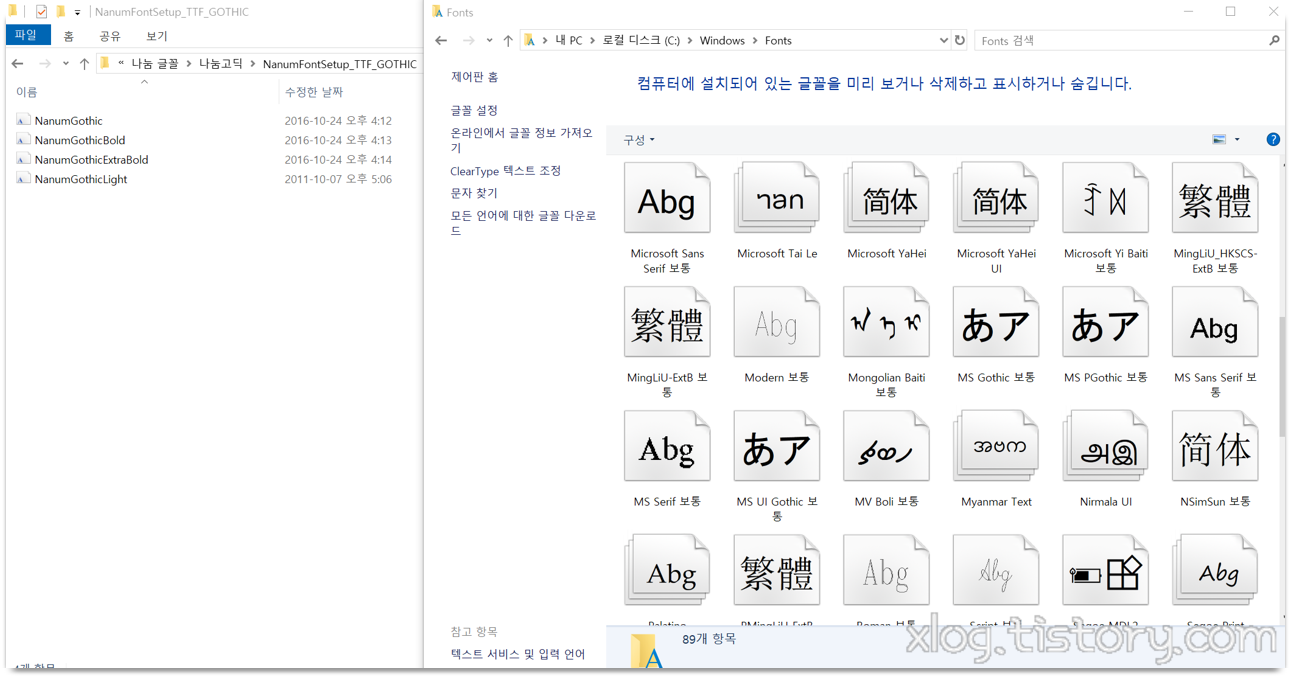This screenshot has width=1291, height=678.
Task: Go back in NanumFontSetup_TTF_GOTHIC window
Action: tap(17, 64)
